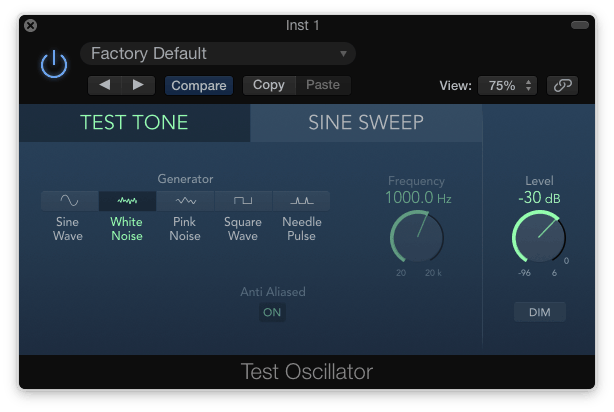
Task: Click the link chain icon
Action: [562, 85]
